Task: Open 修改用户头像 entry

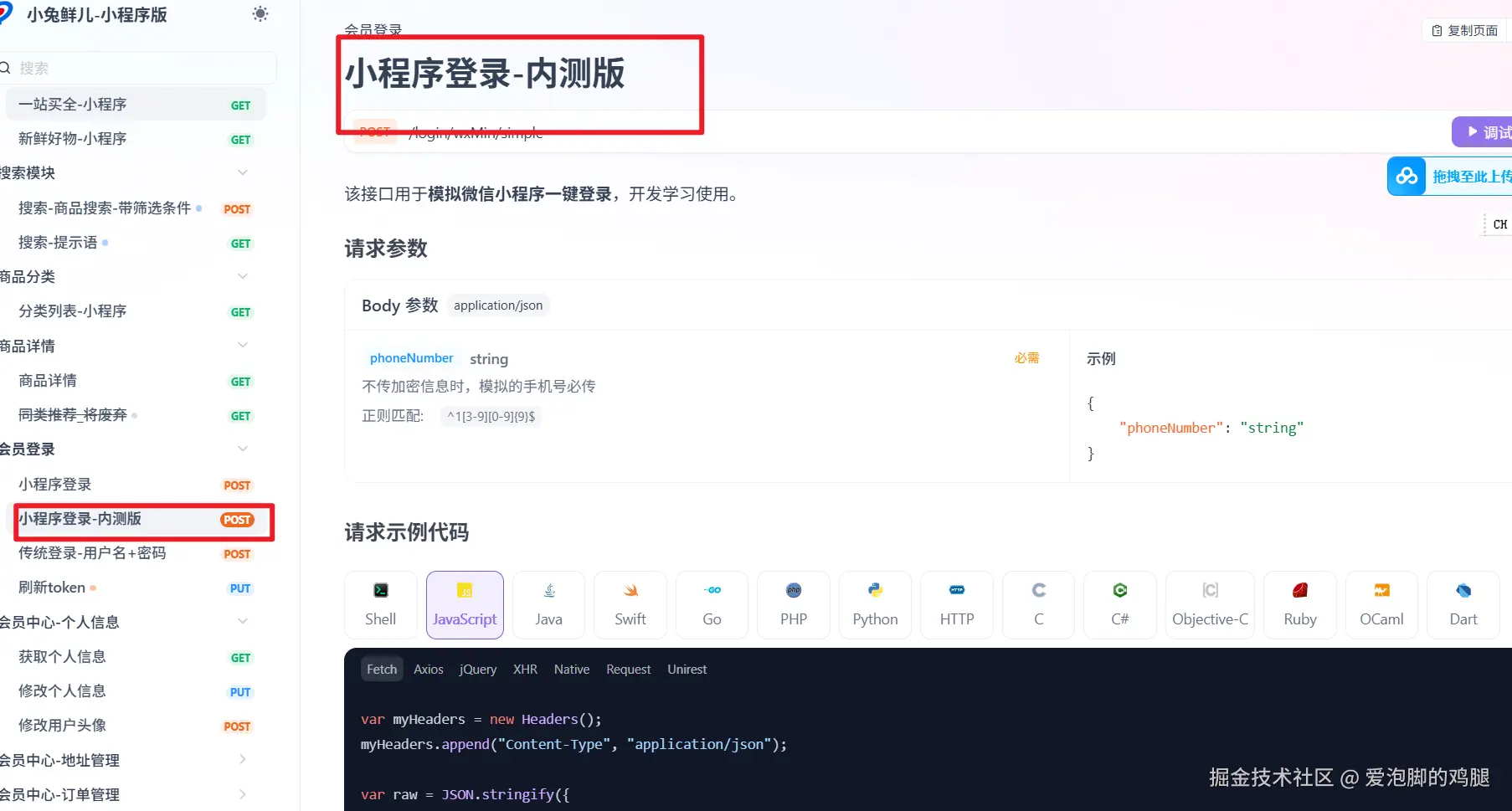Action: click(136, 726)
